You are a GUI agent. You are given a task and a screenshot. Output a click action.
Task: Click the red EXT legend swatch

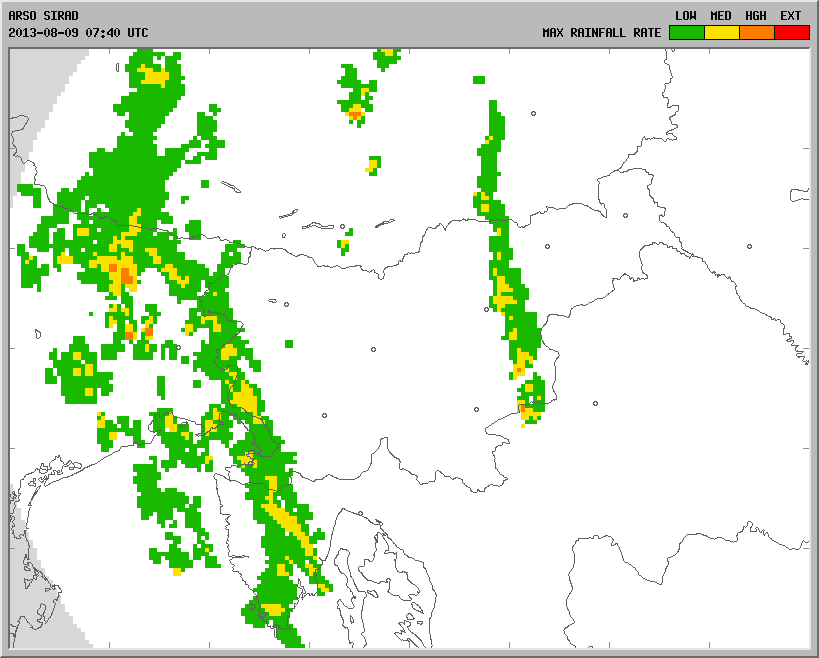tap(791, 32)
